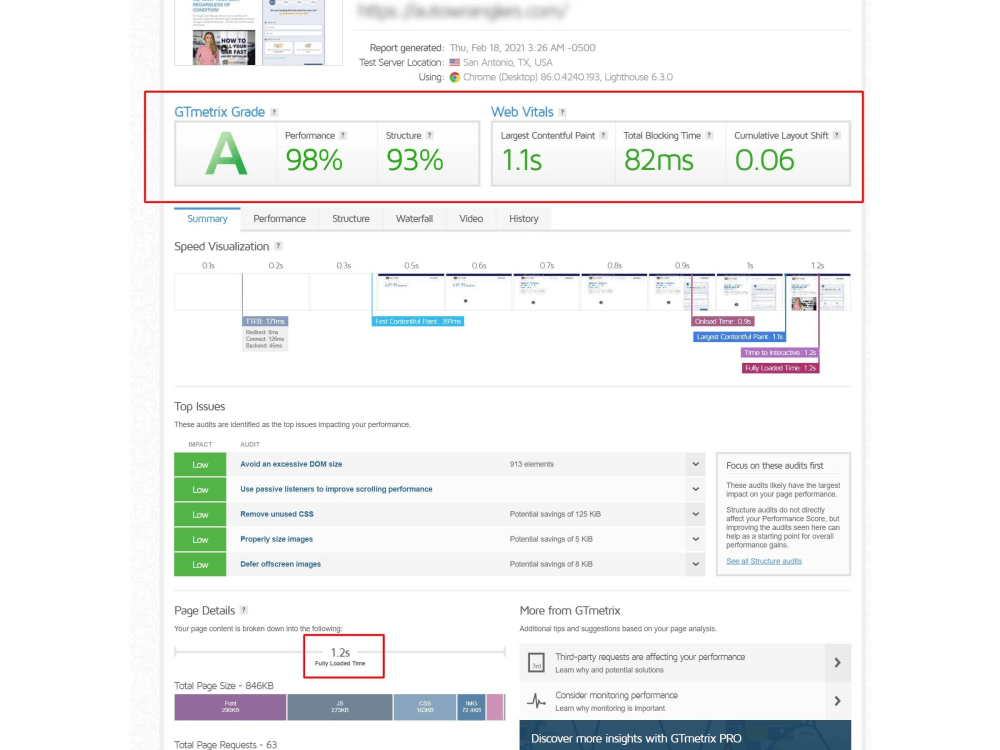Click 'Total Page Size - 846KB' text
1000x750 pixels.
click(224, 686)
